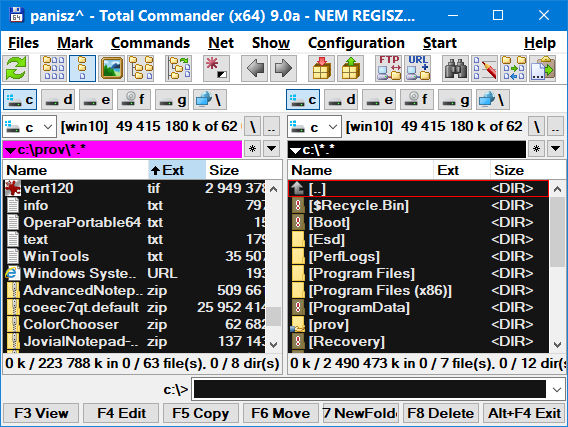Open left panel directory hotlist asterisk
This screenshot has height=427, width=568.
pos(252,148)
